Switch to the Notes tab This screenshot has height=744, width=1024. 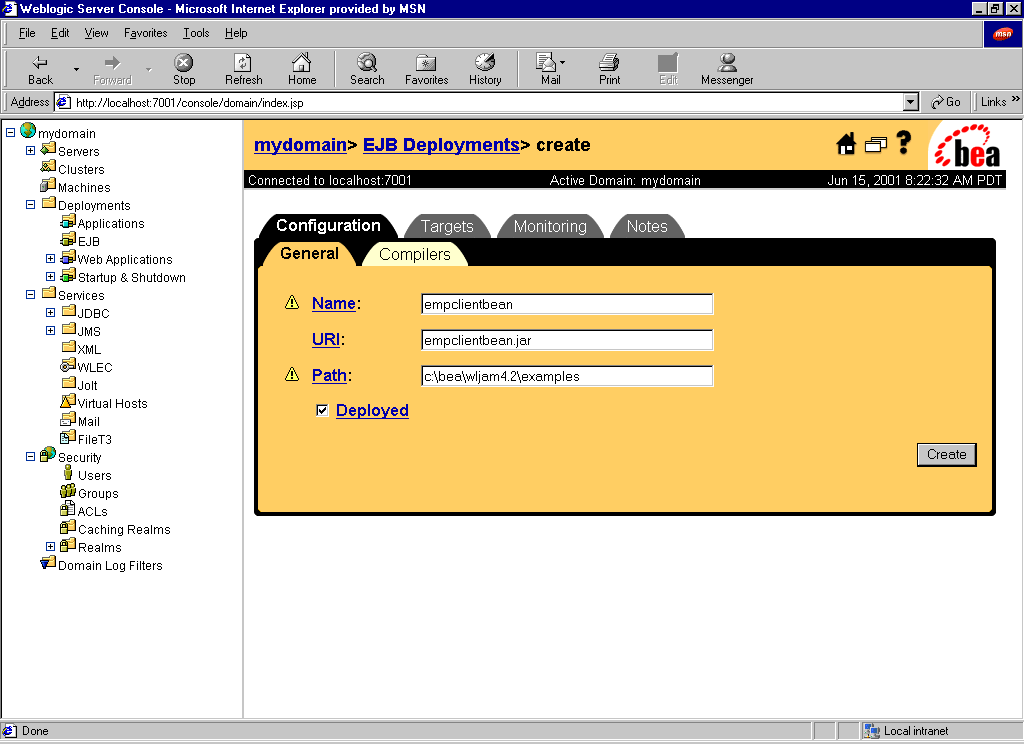pos(647,226)
